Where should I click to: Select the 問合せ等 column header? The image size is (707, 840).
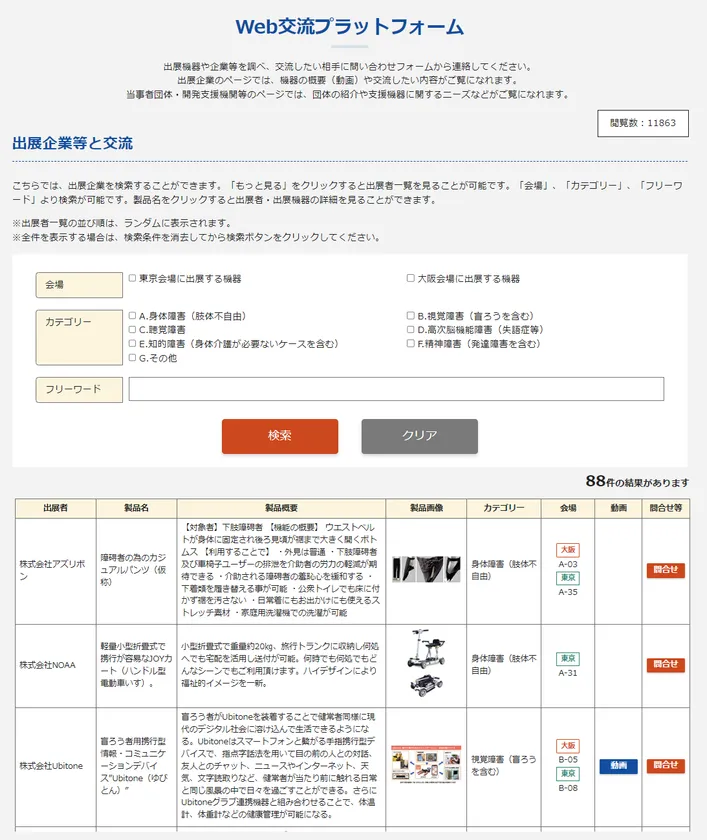pos(666,508)
